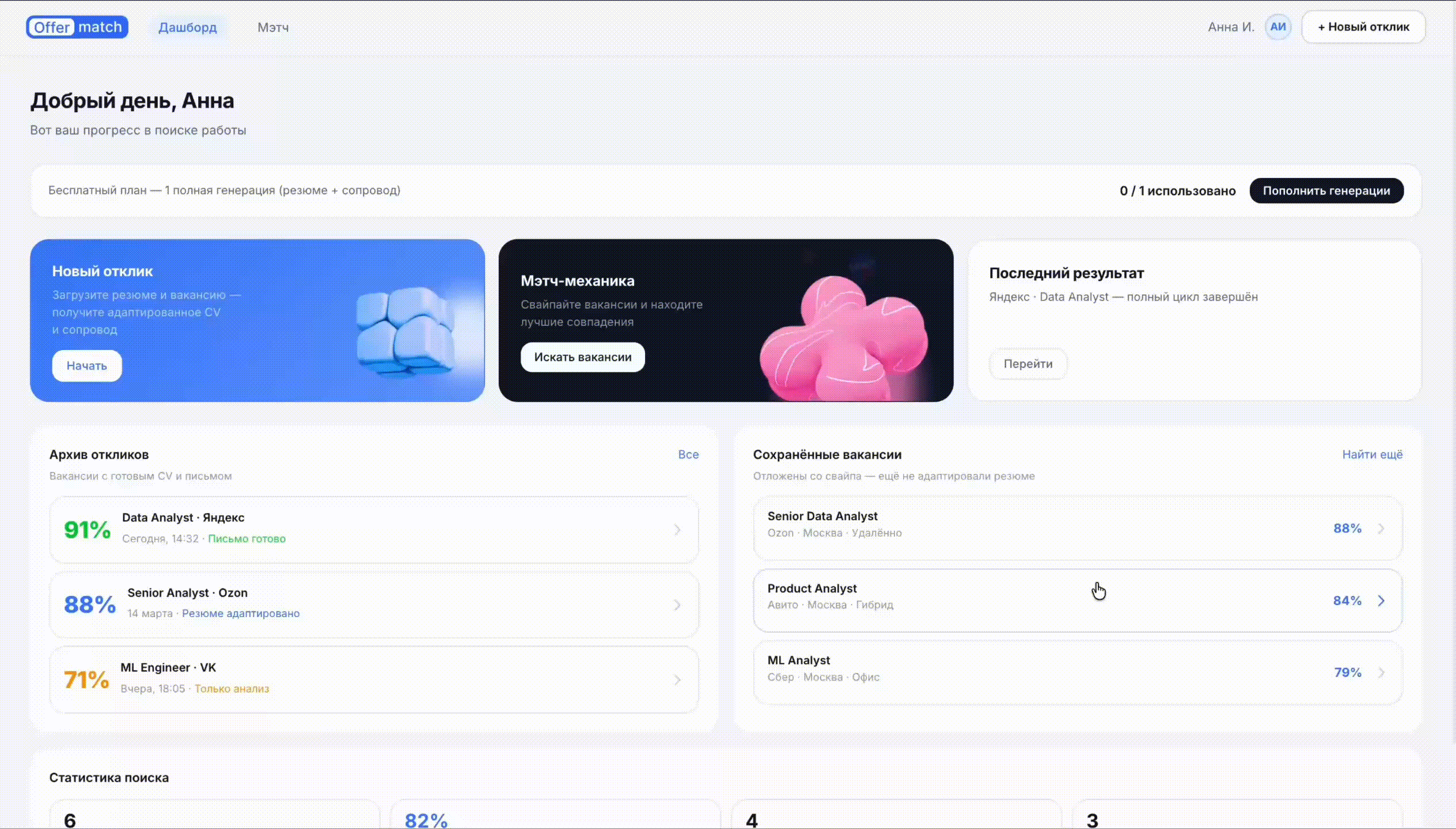Select the Senior Data Analyst vacancy title
The image size is (1456, 829).
pyautogui.click(x=822, y=516)
